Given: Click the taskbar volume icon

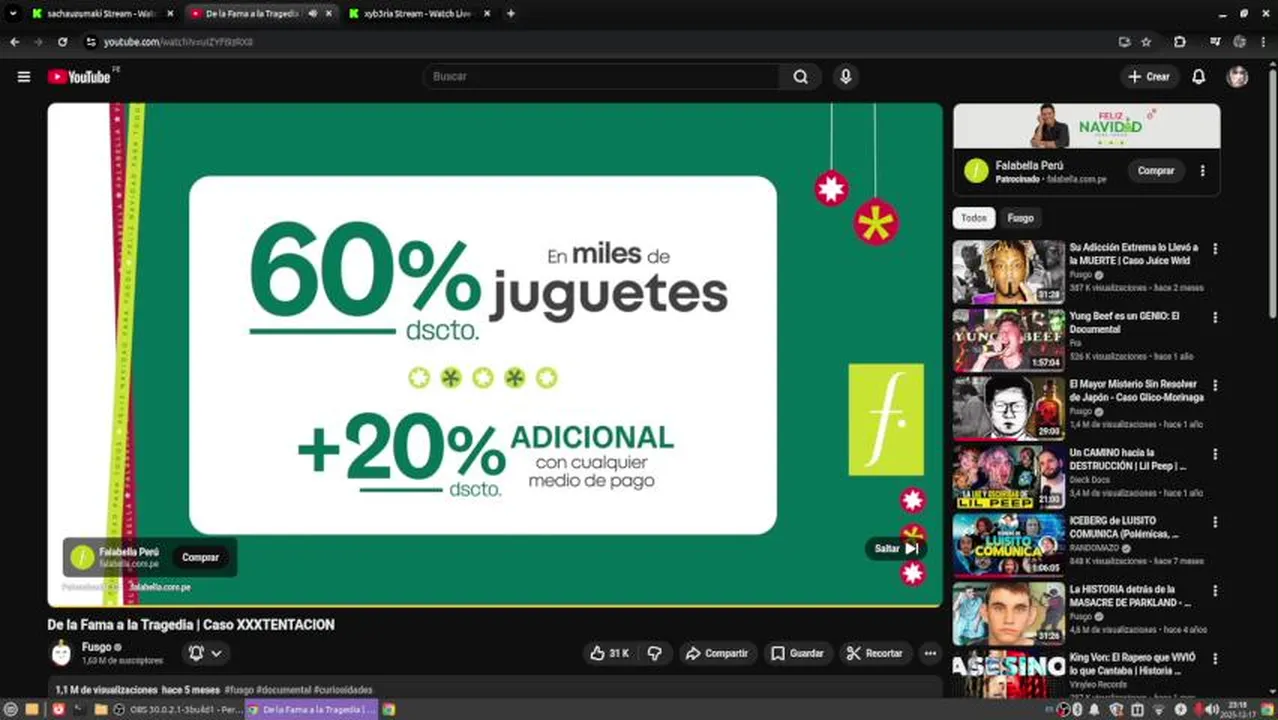Looking at the screenshot, I should 1212,709.
